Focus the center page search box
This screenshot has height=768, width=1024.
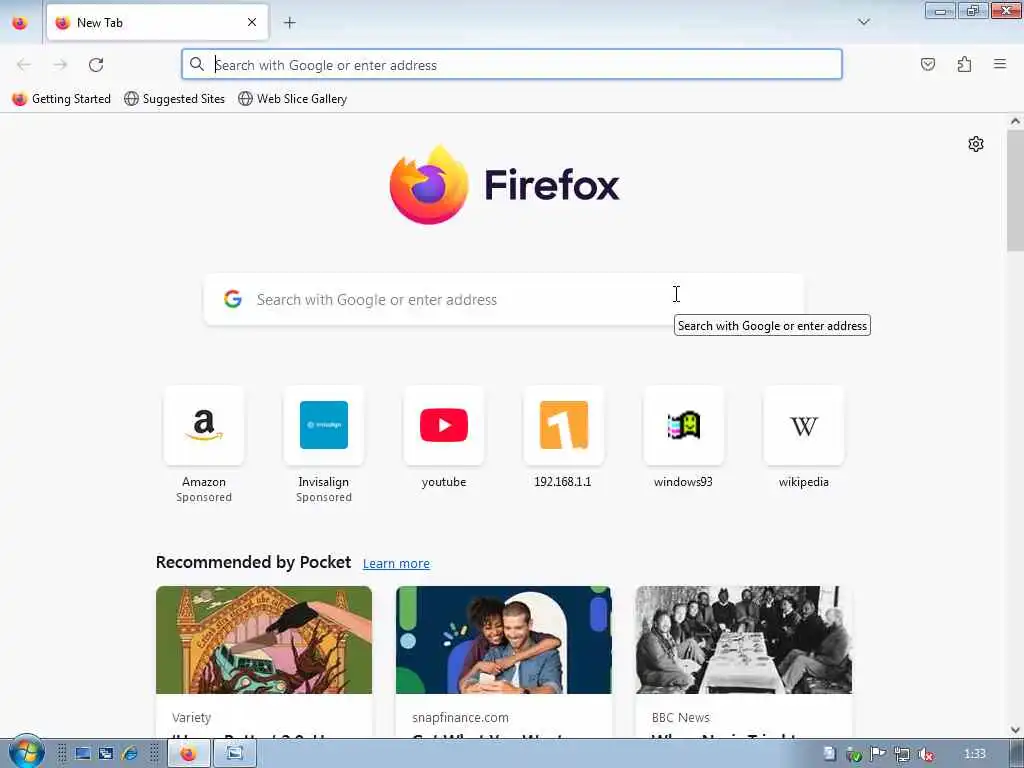(504, 299)
